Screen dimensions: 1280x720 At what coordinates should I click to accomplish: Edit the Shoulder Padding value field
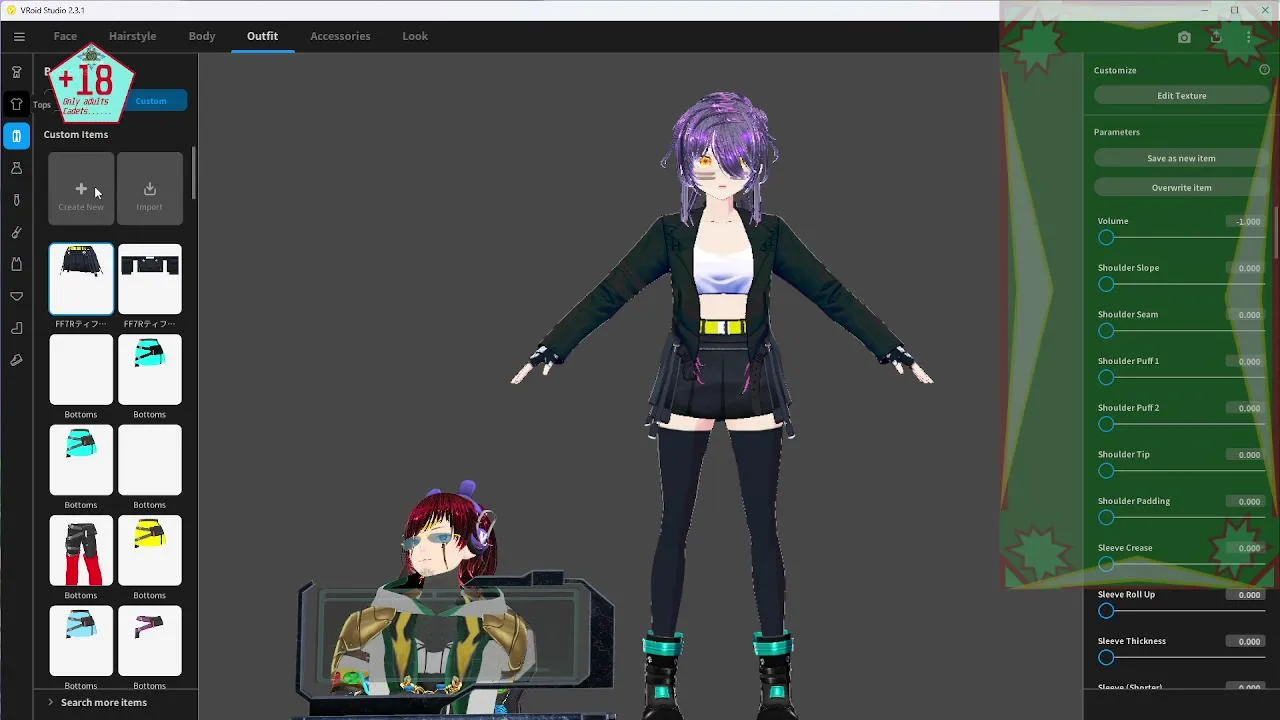1245,501
